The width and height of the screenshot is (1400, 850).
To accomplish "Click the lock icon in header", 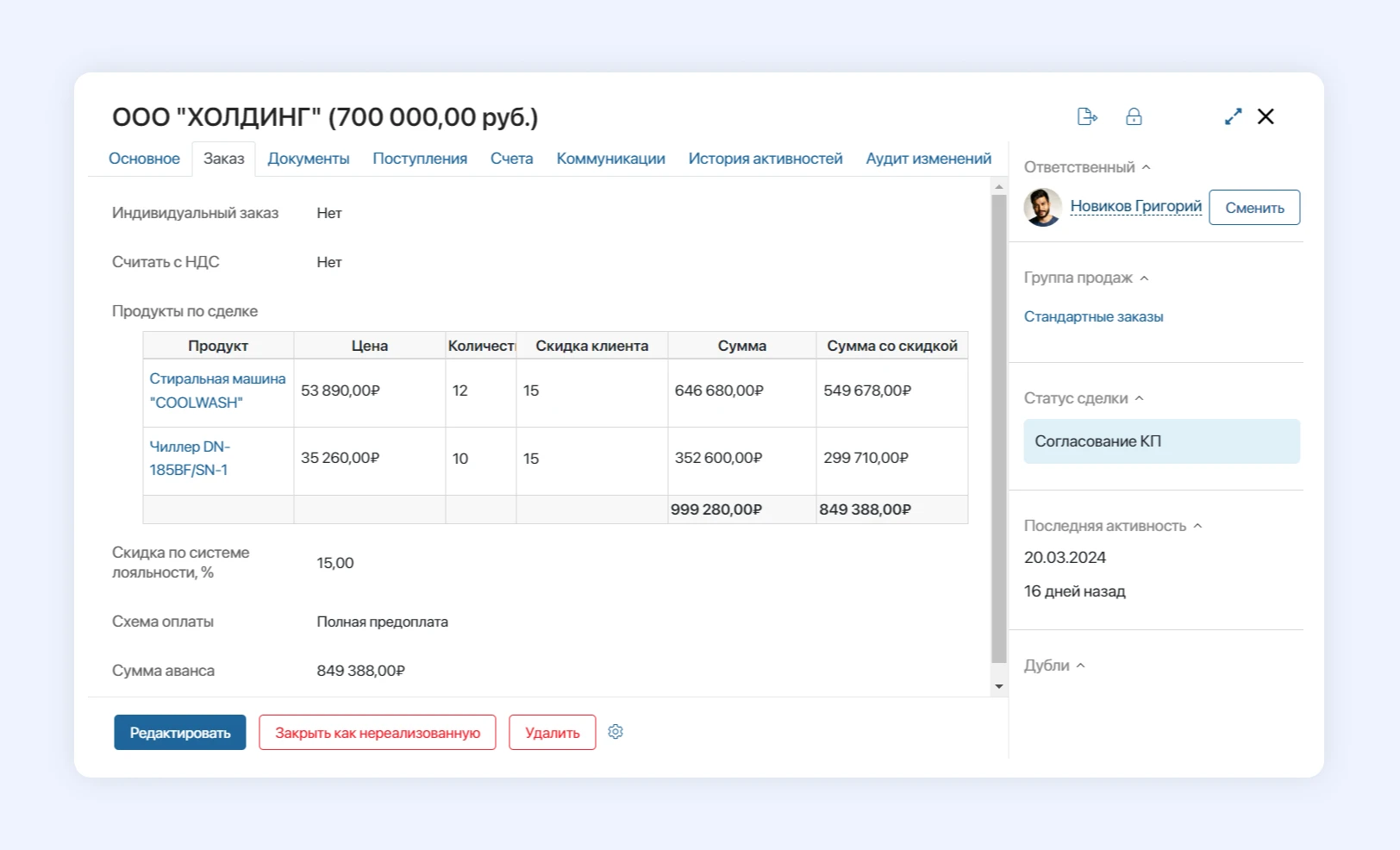I will click(x=1134, y=116).
